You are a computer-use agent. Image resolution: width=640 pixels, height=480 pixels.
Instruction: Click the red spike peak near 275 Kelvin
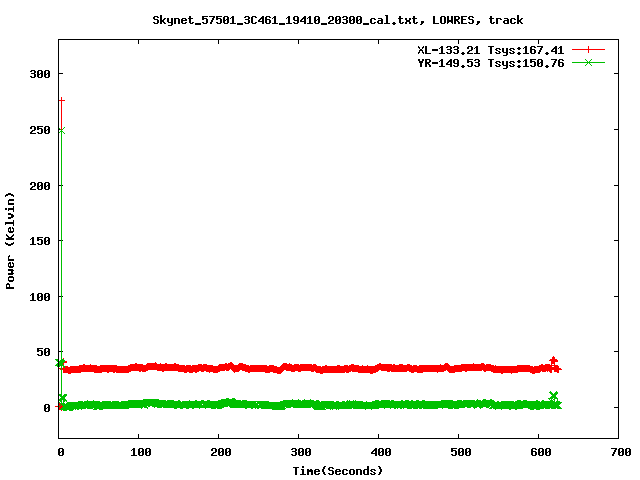[x=62, y=100]
